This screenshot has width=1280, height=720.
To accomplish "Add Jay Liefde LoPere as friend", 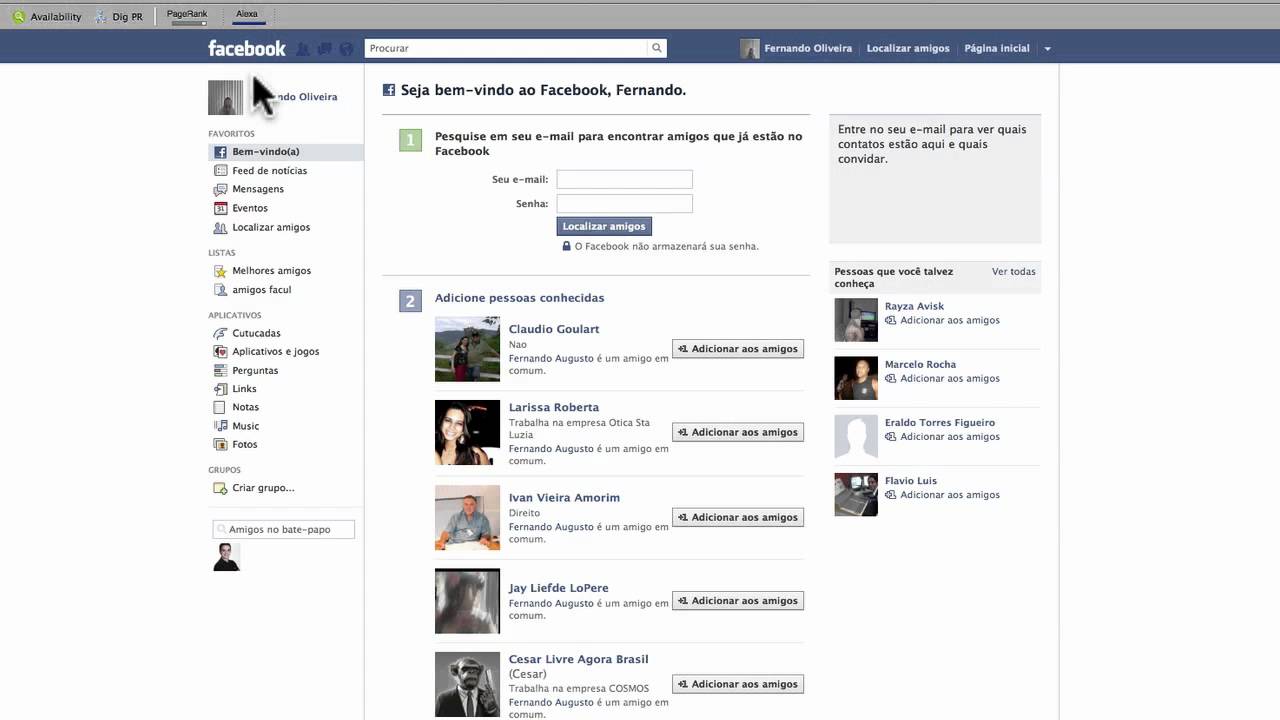I will 738,601.
